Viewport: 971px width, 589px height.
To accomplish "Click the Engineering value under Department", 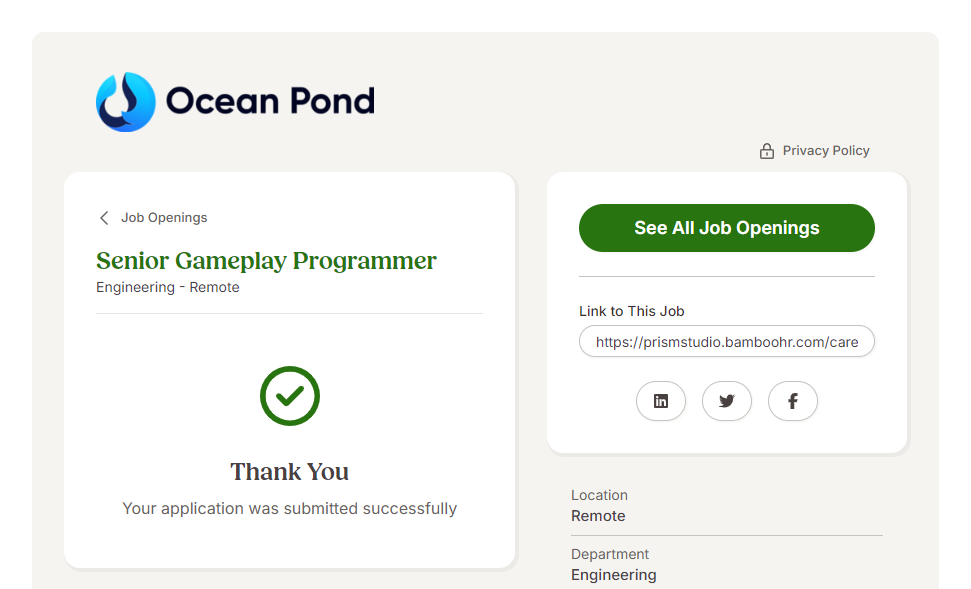I will (614, 575).
